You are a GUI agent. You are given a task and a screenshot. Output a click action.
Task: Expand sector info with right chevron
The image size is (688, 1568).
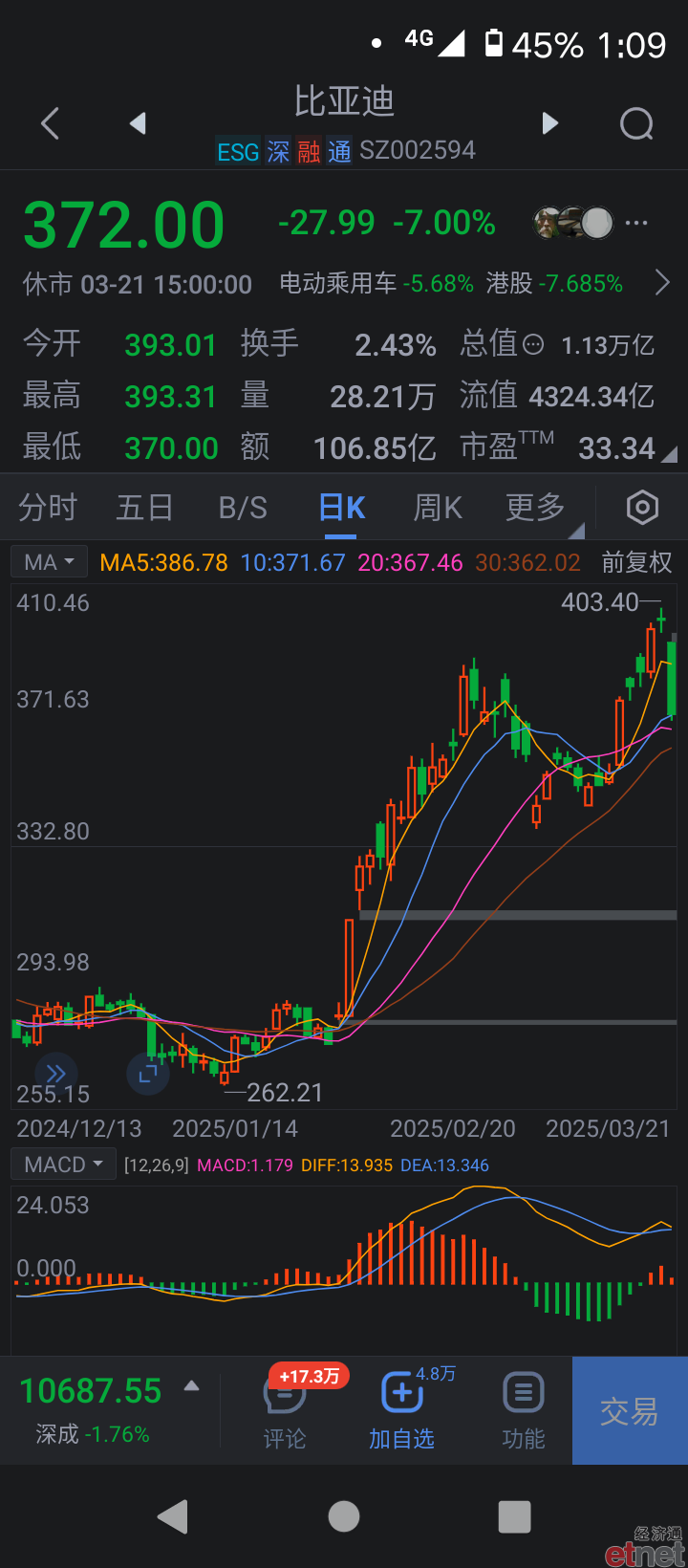coord(662,283)
